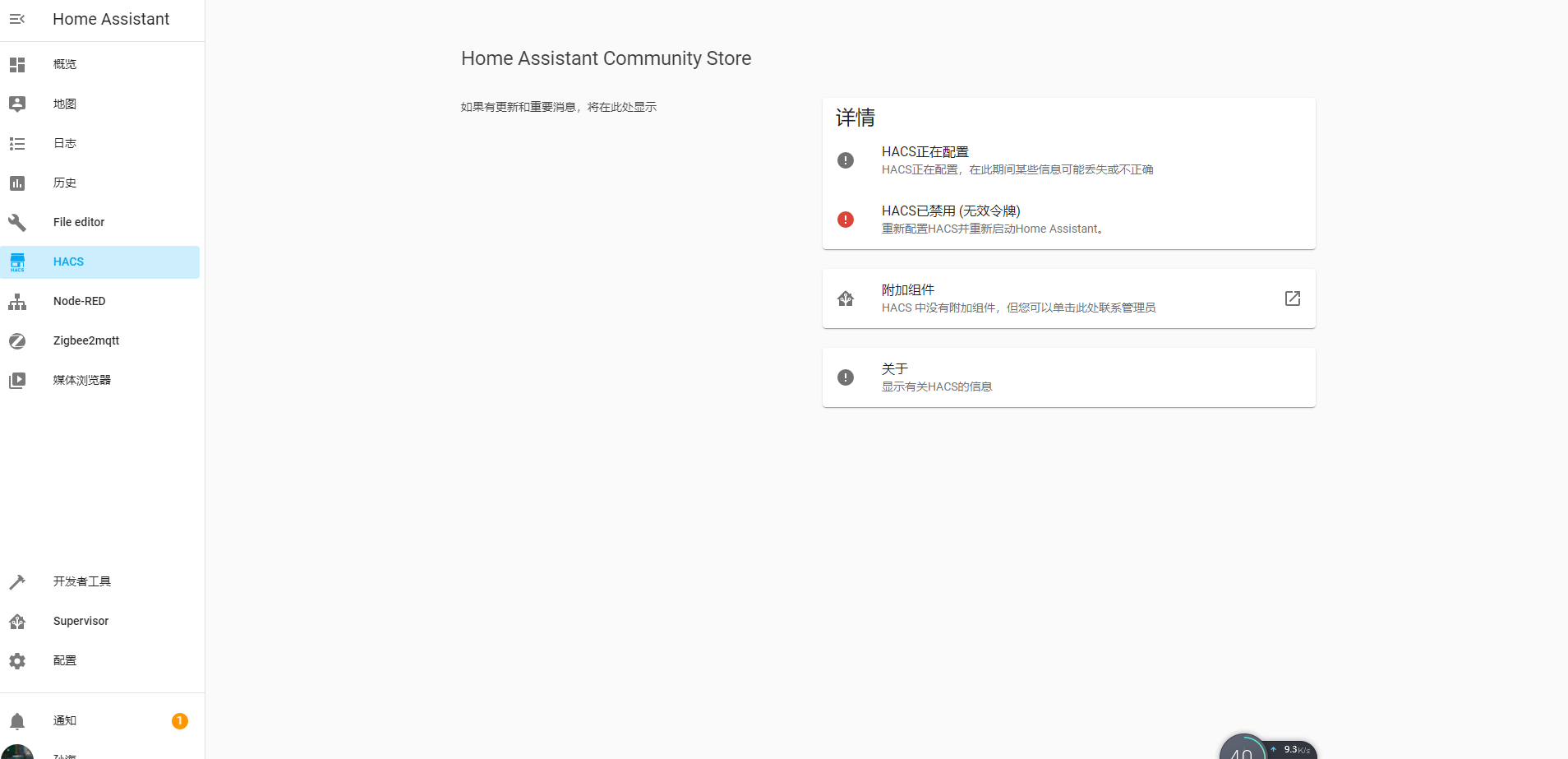Click the 概览 dashboard icon
1568x759 pixels.
(17, 64)
